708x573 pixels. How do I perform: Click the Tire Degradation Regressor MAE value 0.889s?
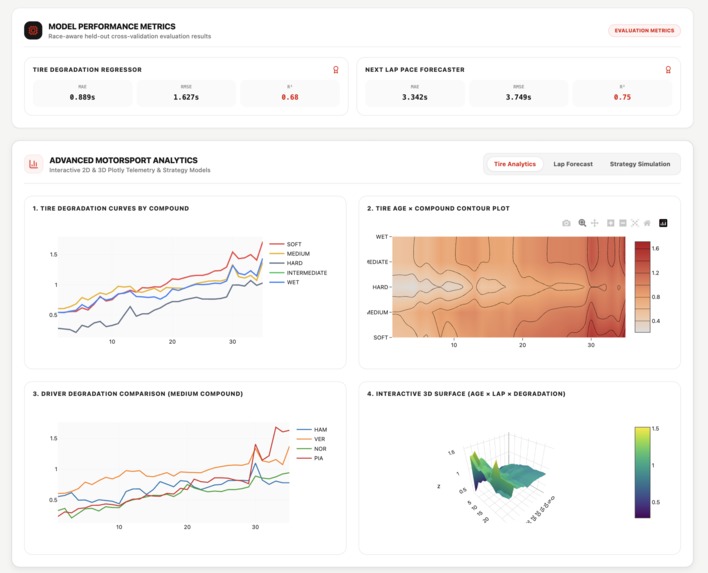point(83,97)
